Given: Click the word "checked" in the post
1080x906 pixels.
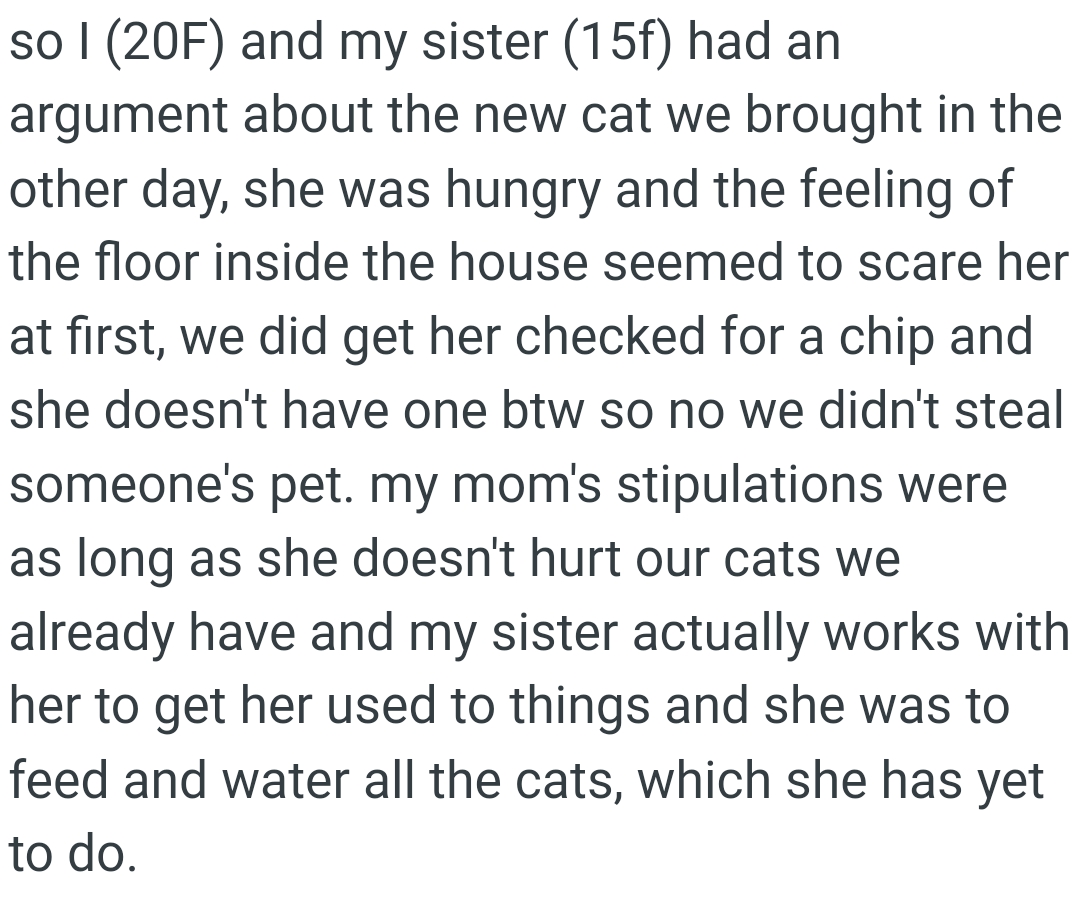Looking at the screenshot, I should coord(610,337).
